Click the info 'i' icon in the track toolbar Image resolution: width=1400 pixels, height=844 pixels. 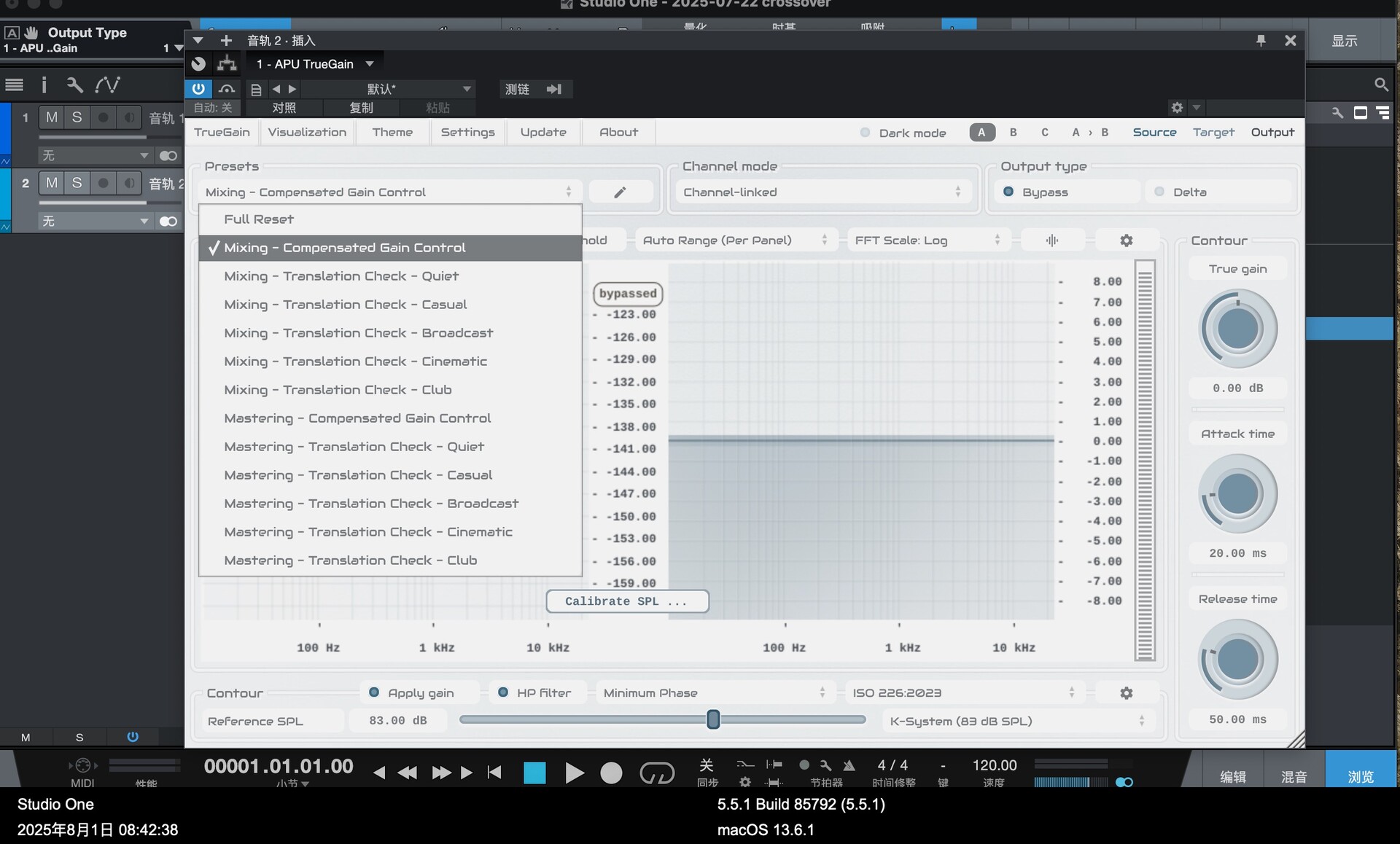pos(44,85)
